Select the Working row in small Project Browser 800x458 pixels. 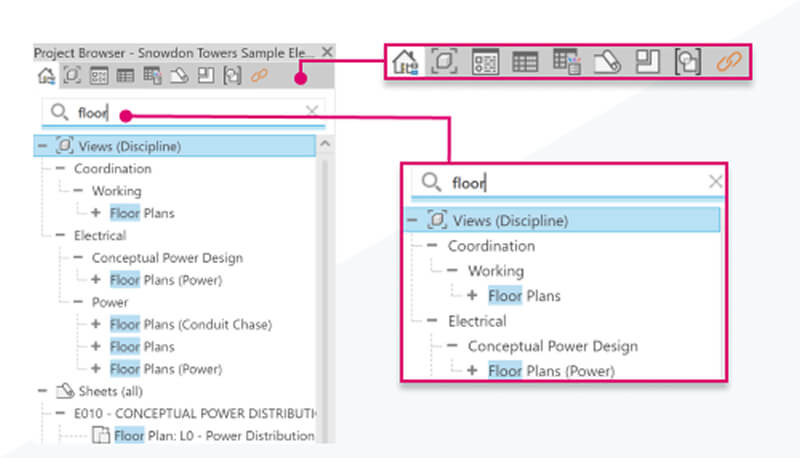tap(117, 191)
